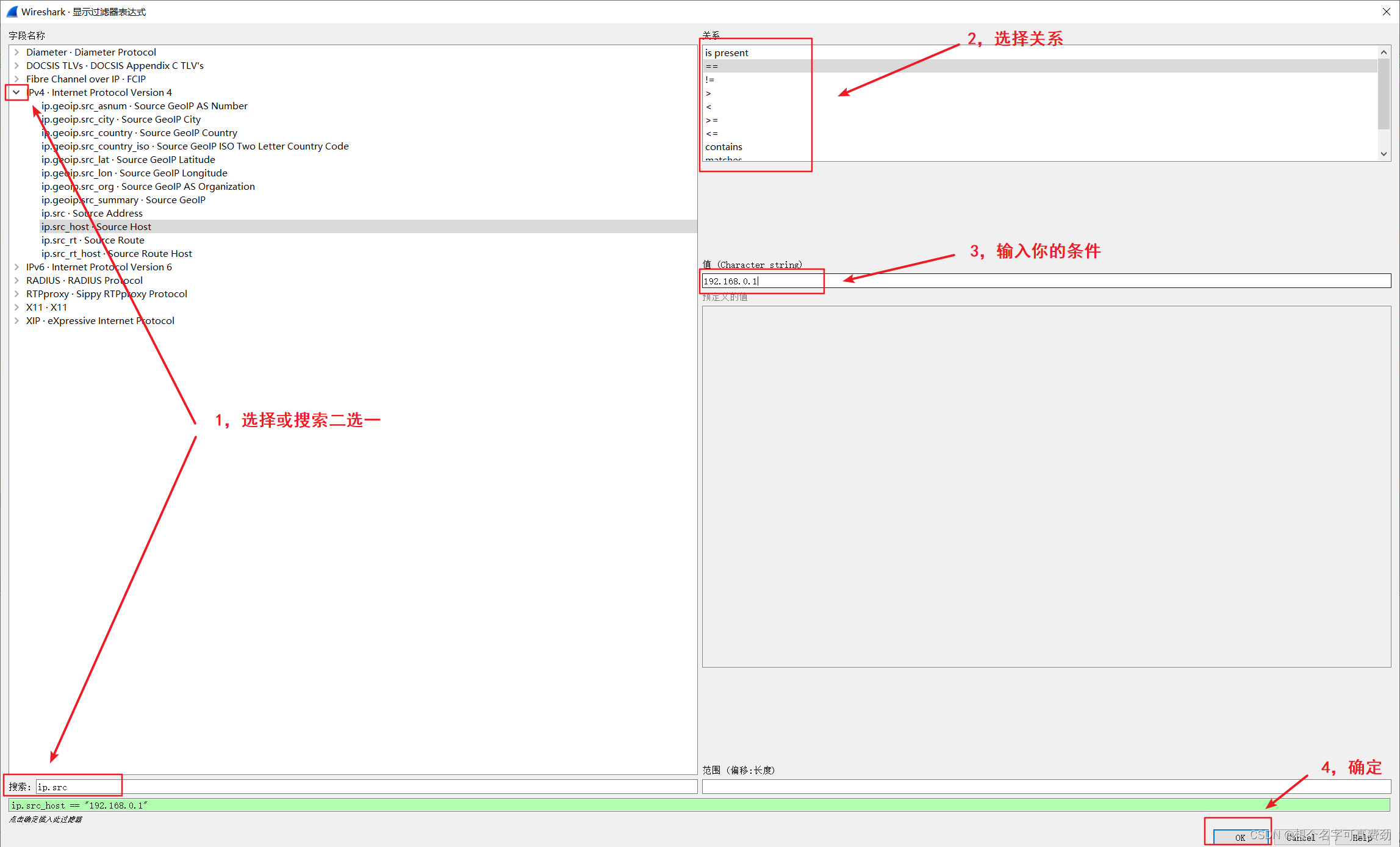Click relation list scrollbar thumb
This screenshot has height=847, width=1400.
[x=1384, y=94]
